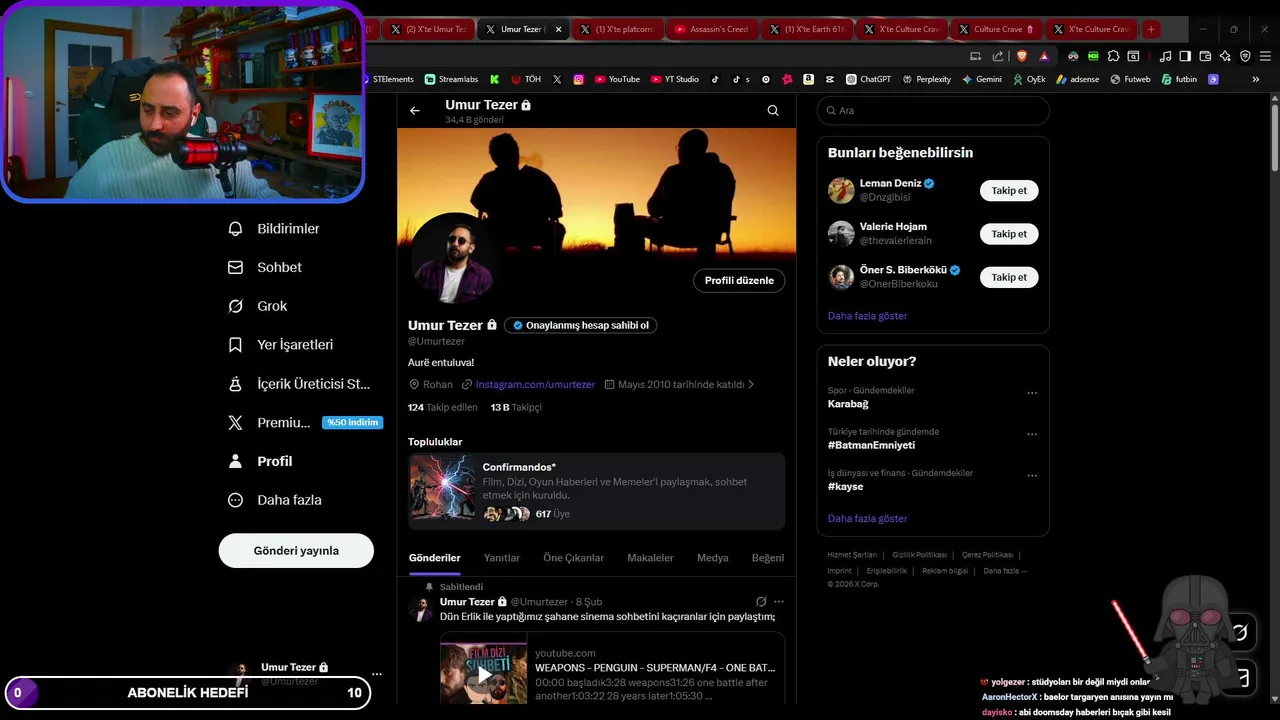Follow Leman Deniz with Takip et

click(1009, 190)
